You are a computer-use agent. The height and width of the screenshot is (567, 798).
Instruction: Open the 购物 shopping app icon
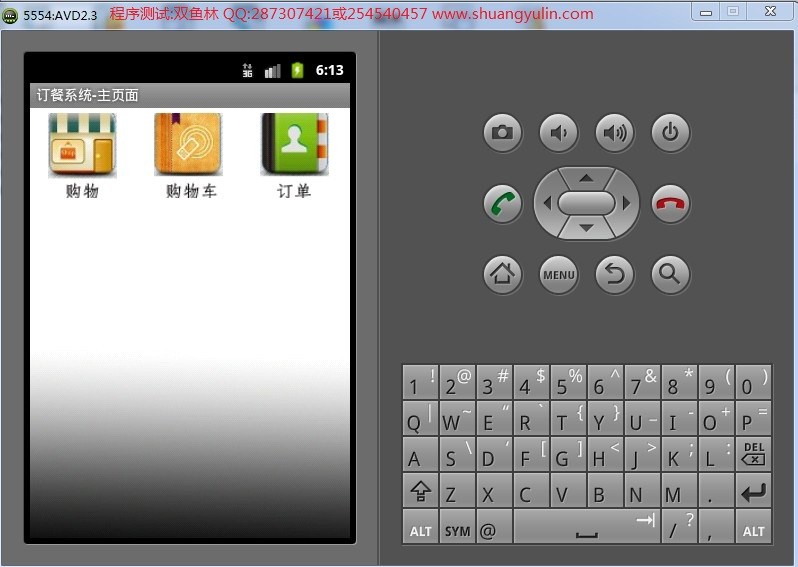pos(82,145)
